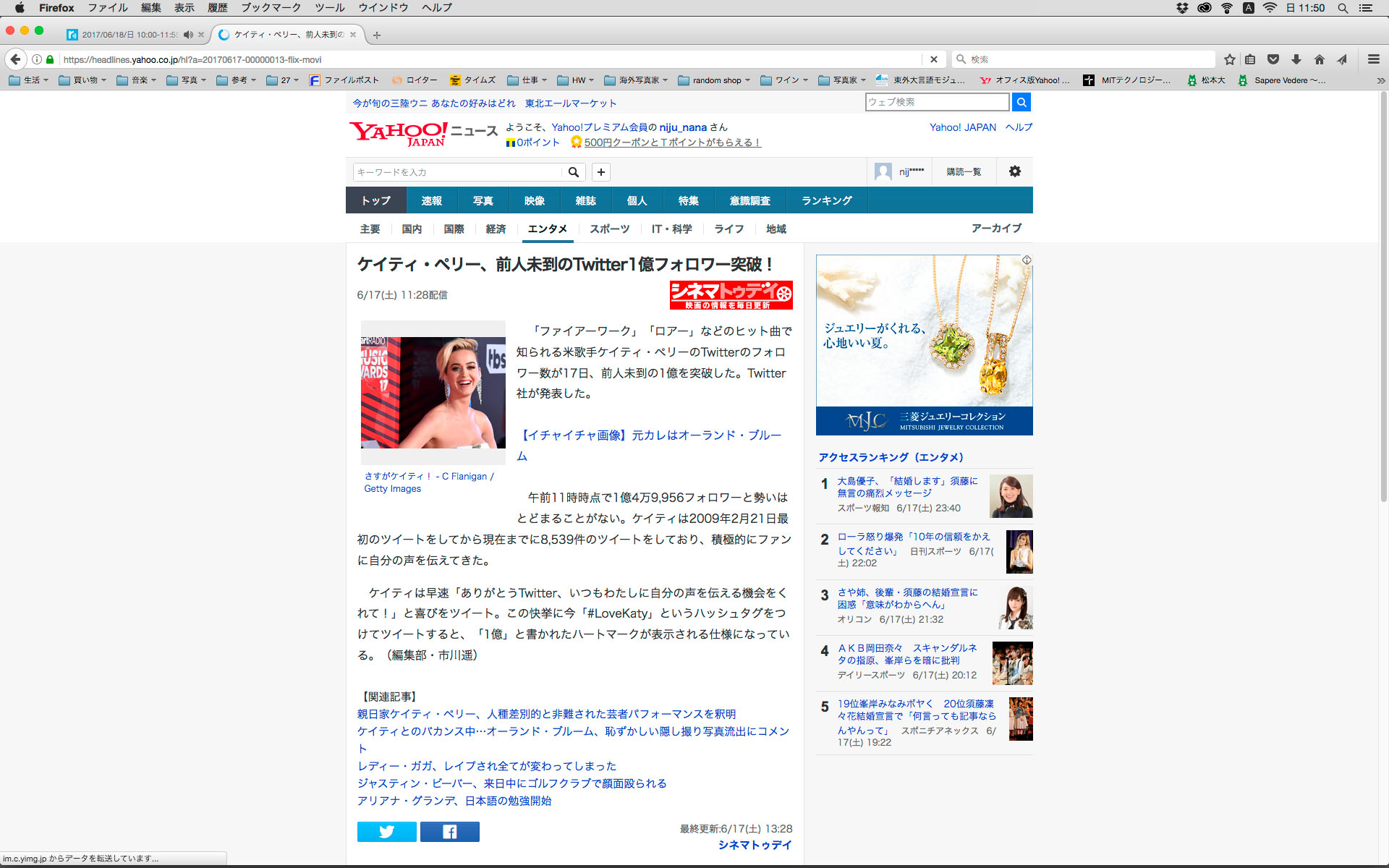
Task: Open the downloads arrow icon
Action: pos(1296,59)
